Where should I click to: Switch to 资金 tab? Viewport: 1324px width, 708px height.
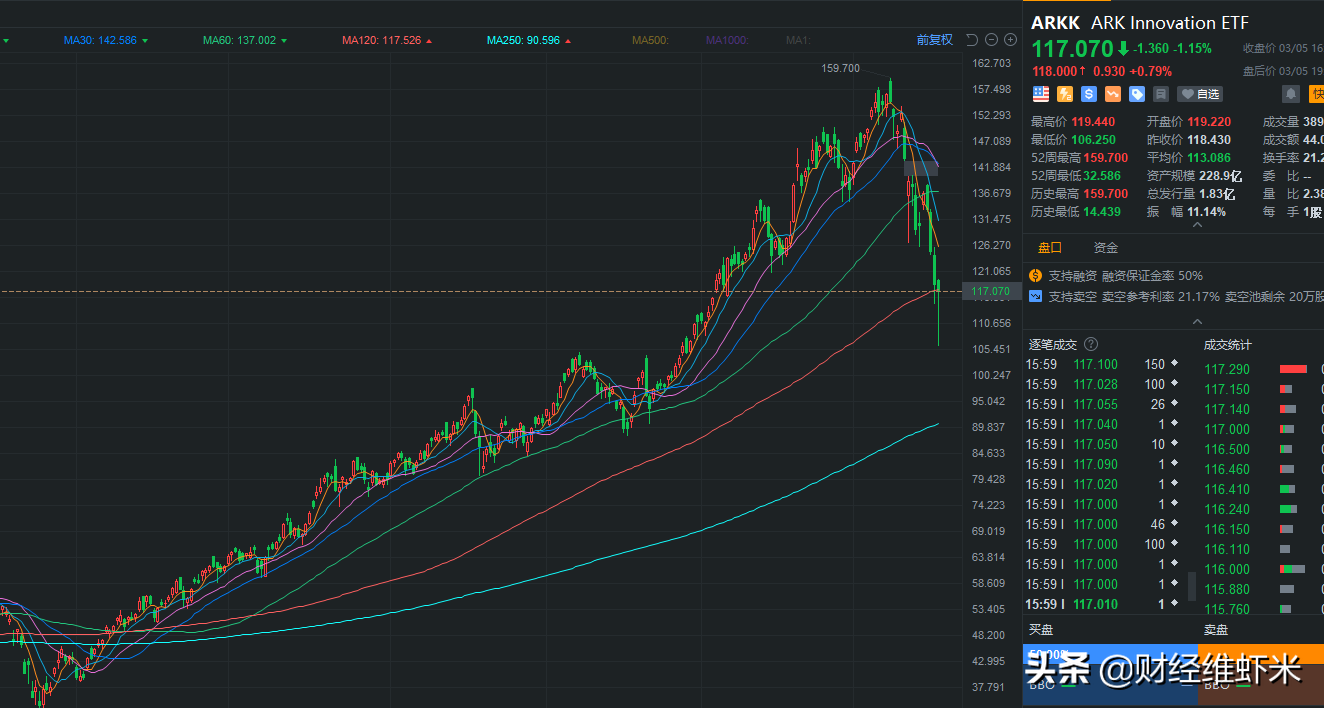1106,247
